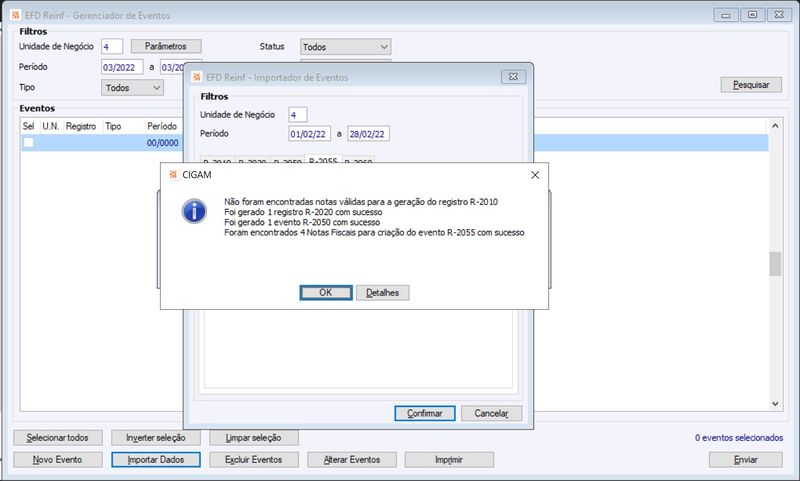Image resolution: width=800 pixels, height=481 pixels.
Task: Click Cancelar in Importador de Eventos
Action: coord(491,413)
